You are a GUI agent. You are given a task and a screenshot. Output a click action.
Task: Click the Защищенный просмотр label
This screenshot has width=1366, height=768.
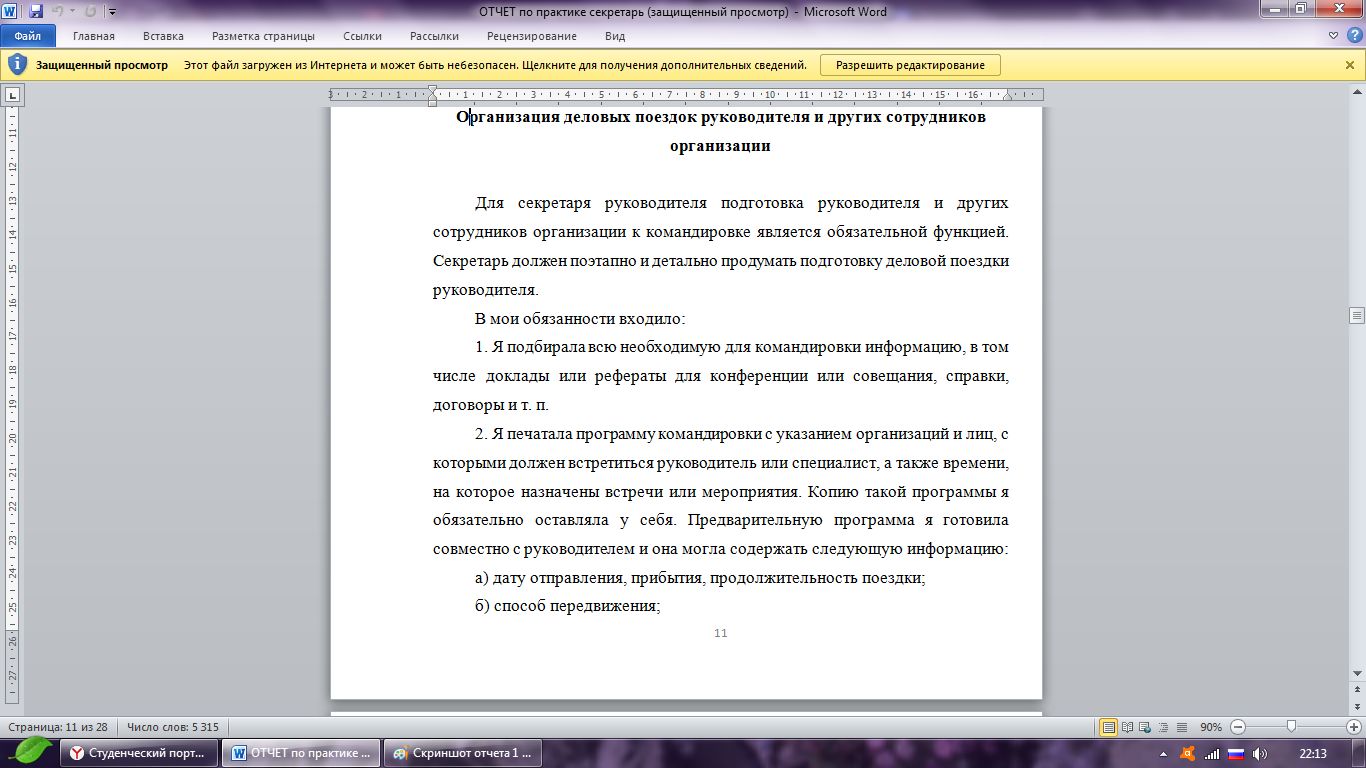pyautogui.click(x=102, y=65)
